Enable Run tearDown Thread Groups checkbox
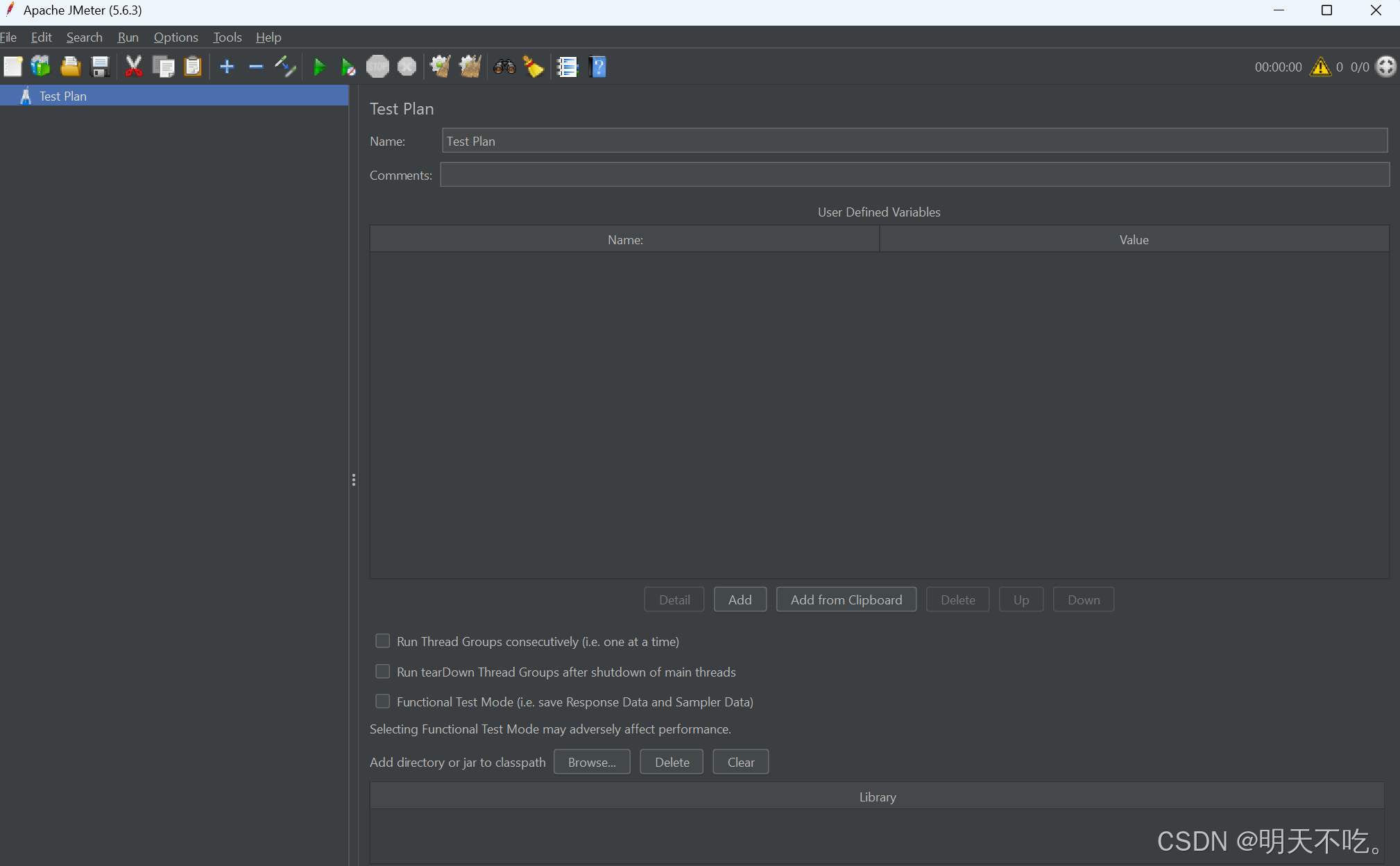 pyautogui.click(x=382, y=671)
